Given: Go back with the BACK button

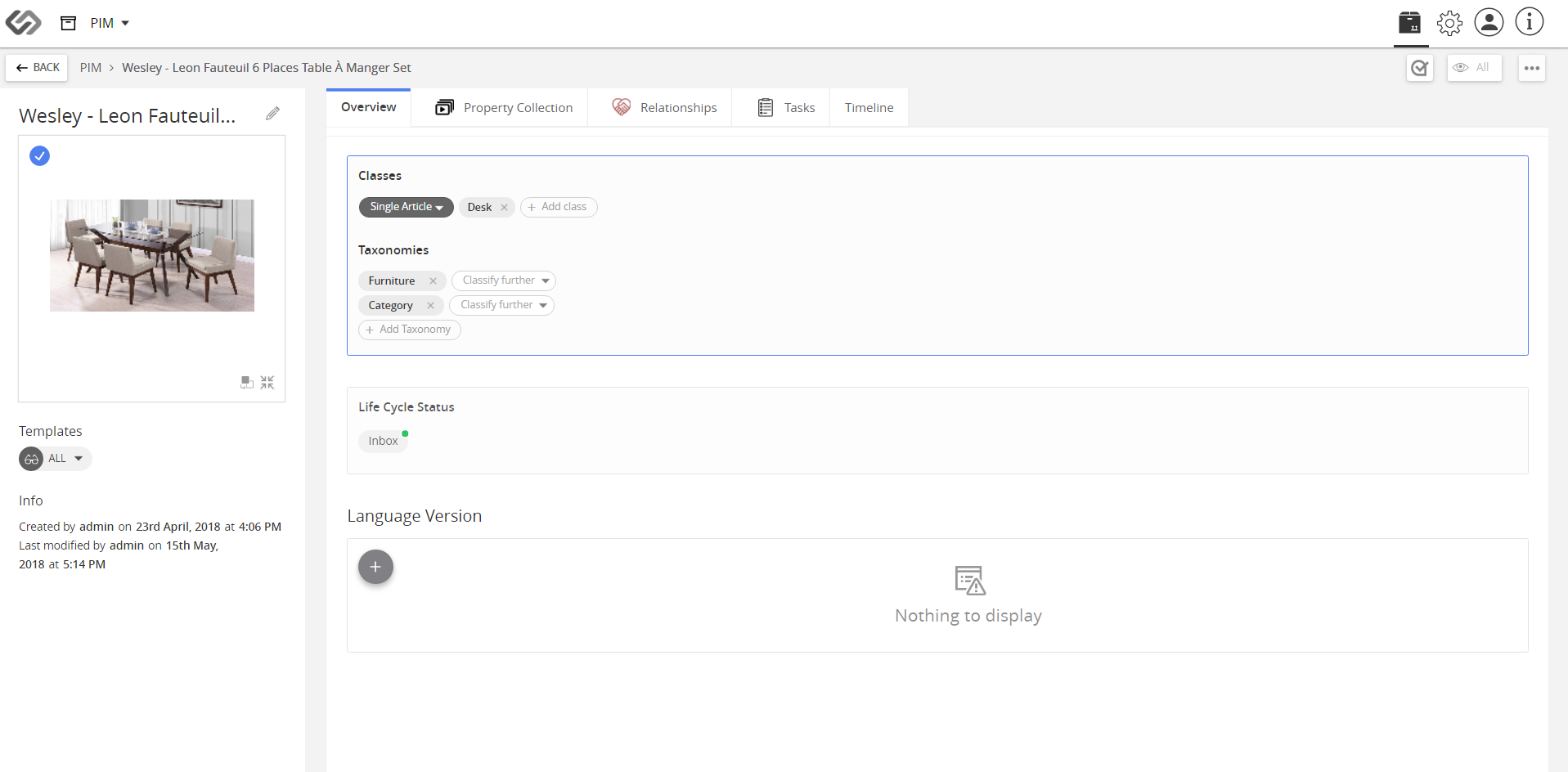Looking at the screenshot, I should [x=38, y=68].
